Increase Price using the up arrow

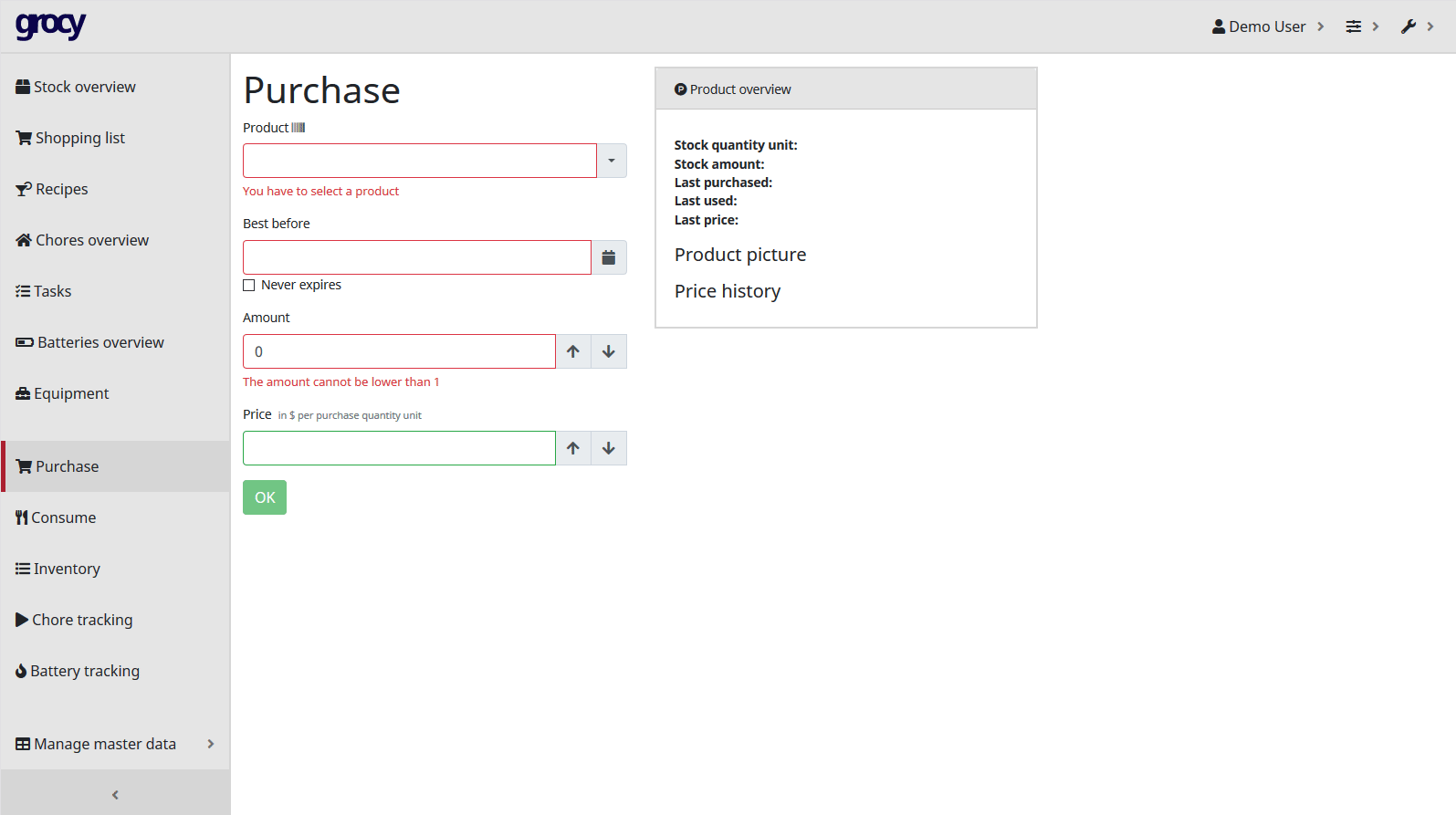(x=573, y=448)
